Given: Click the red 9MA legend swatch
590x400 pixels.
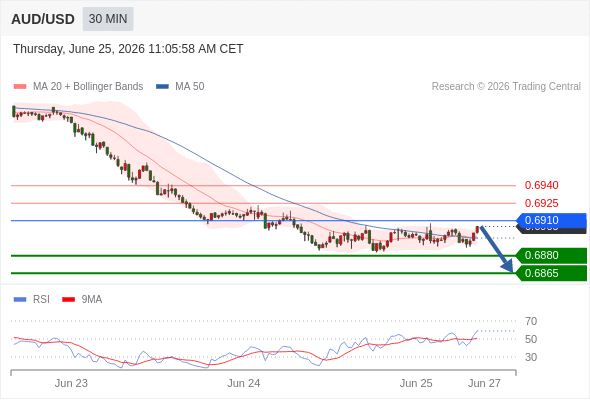Looking at the screenshot, I should pyautogui.click(x=68, y=300).
